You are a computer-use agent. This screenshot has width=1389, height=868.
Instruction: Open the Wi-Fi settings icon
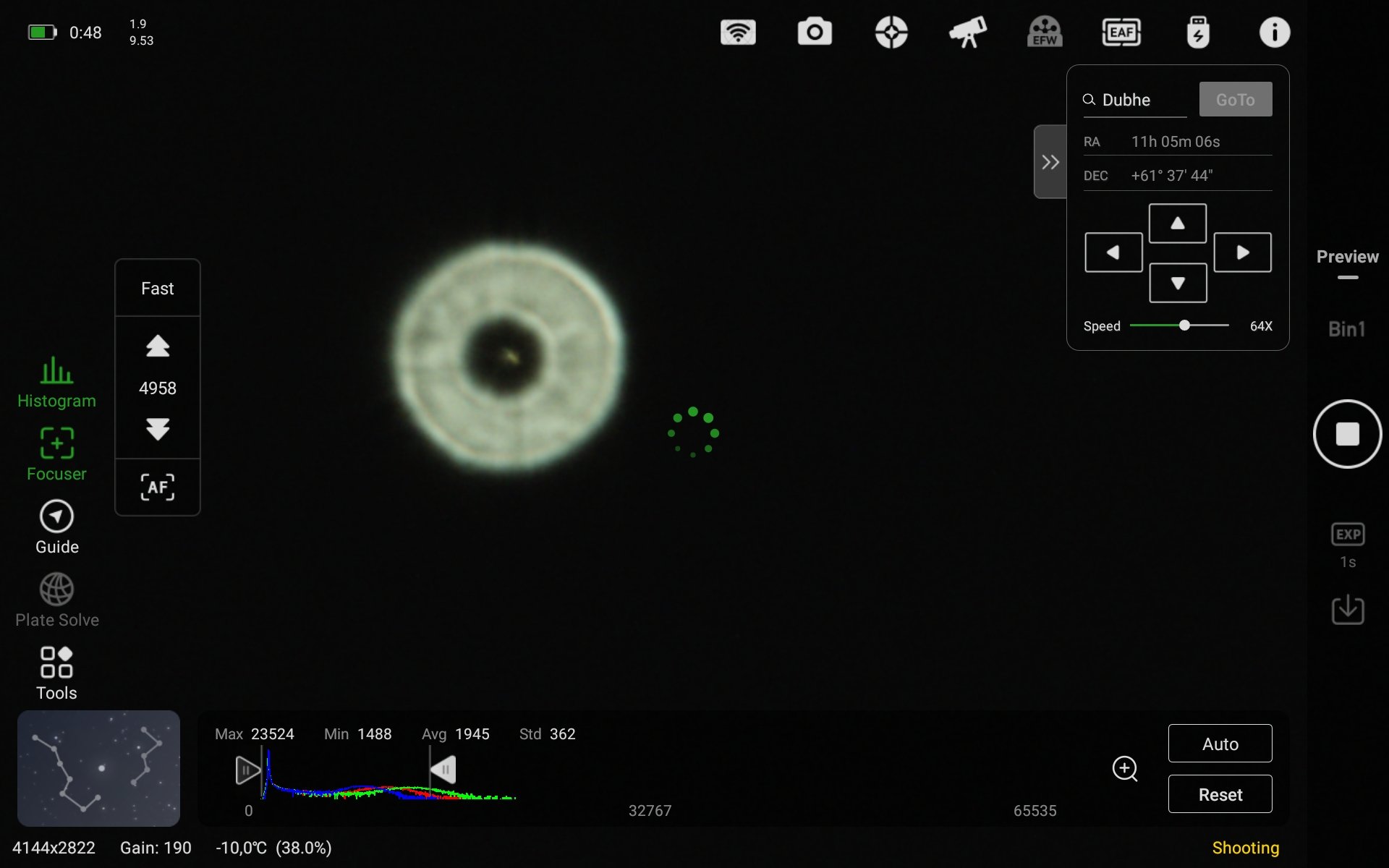click(x=738, y=33)
